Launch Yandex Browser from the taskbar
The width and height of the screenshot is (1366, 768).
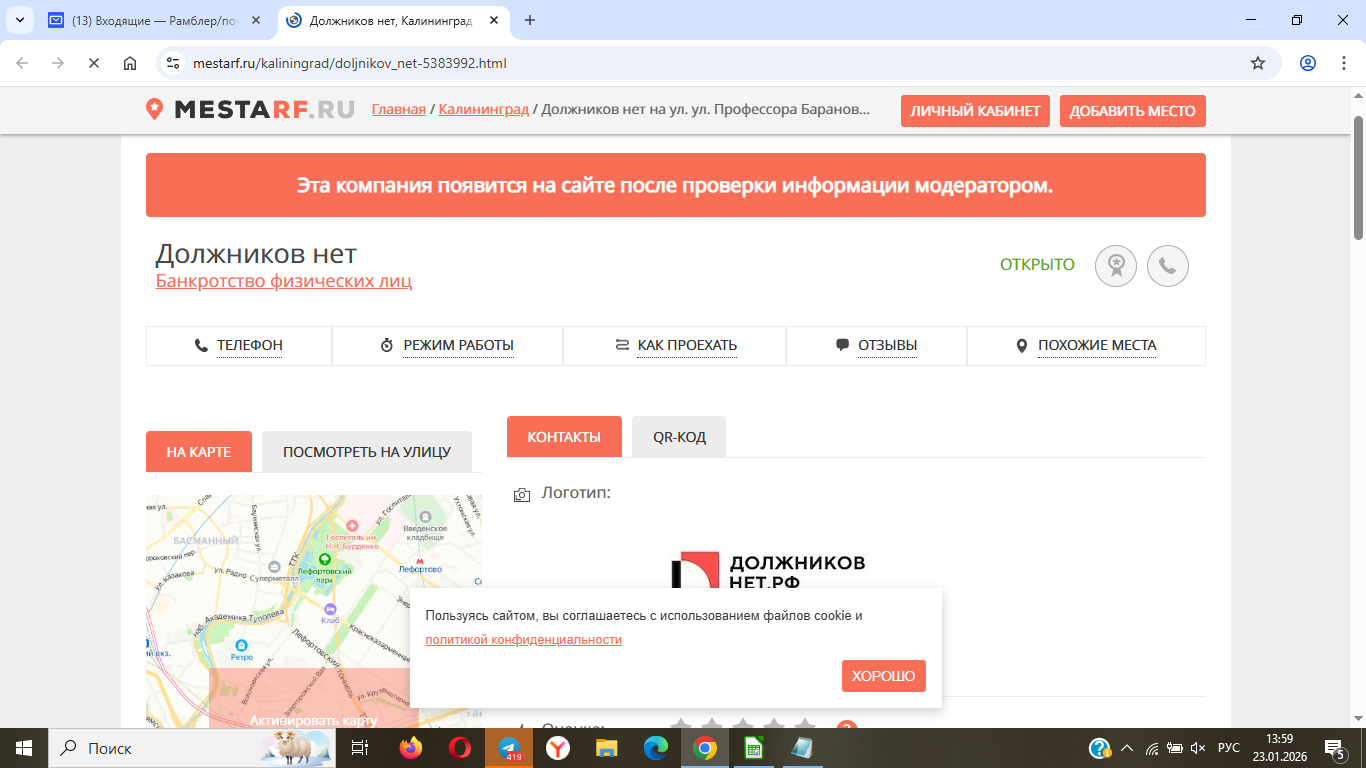point(558,748)
